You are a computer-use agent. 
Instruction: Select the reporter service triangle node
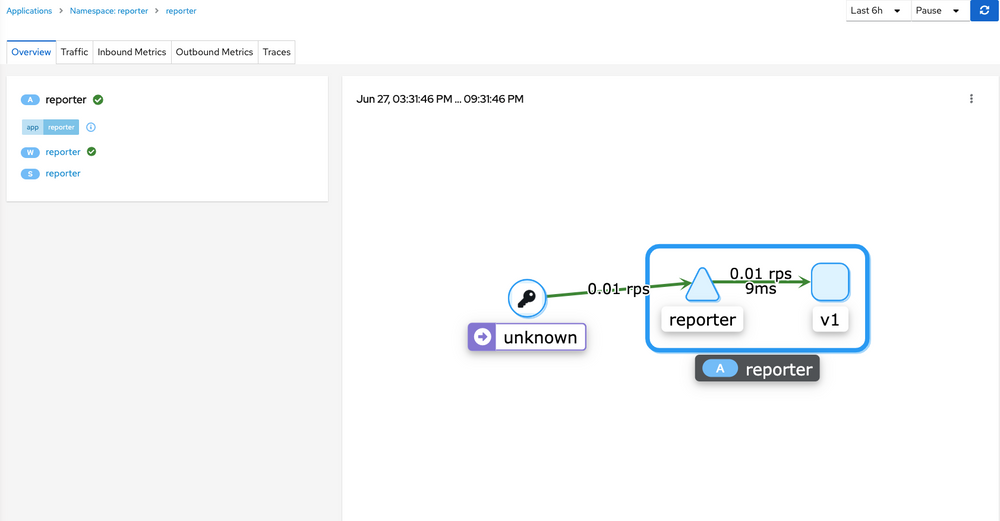coord(700,284)
